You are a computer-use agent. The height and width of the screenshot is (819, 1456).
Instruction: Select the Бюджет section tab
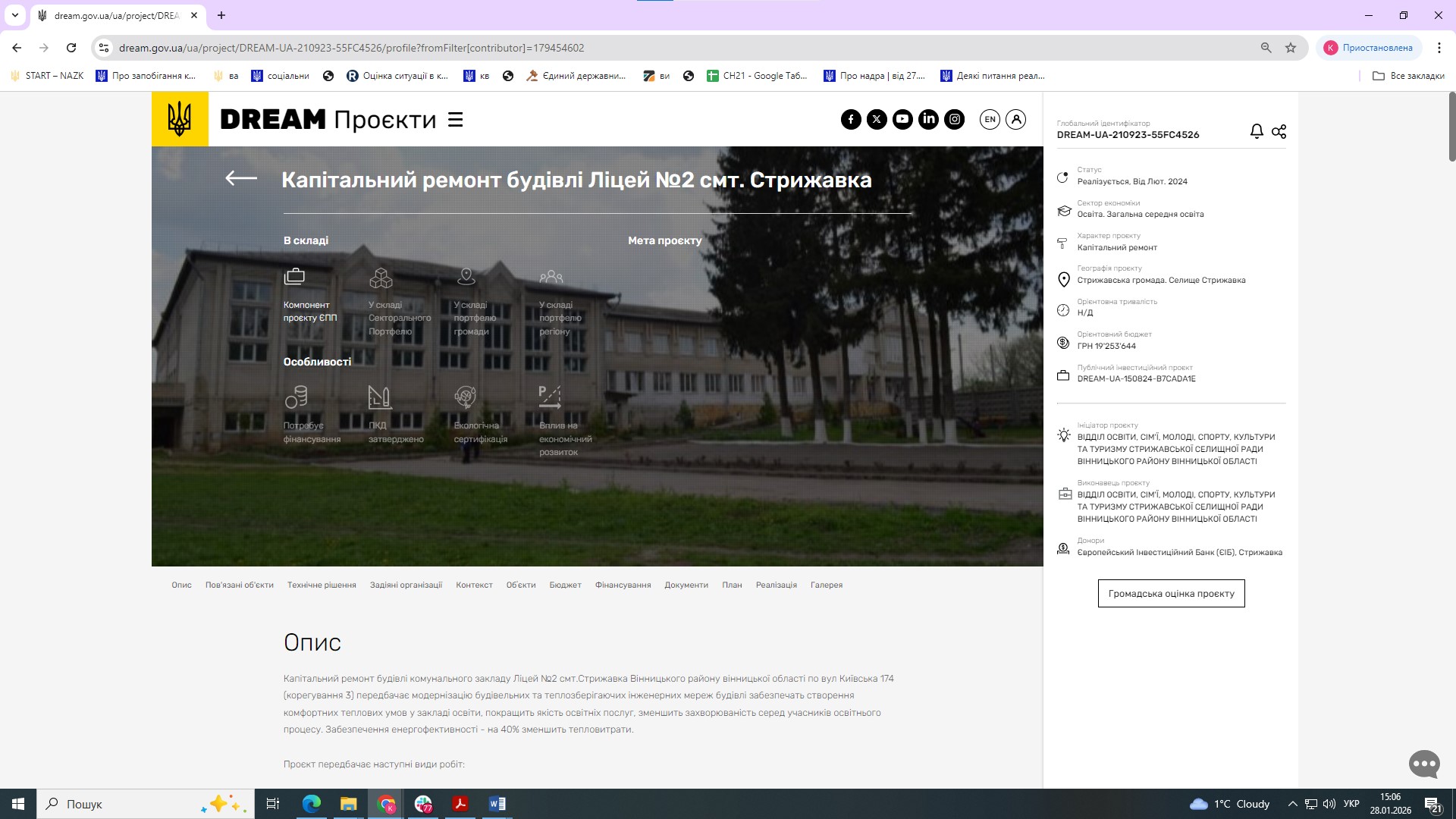pos(565,585)
